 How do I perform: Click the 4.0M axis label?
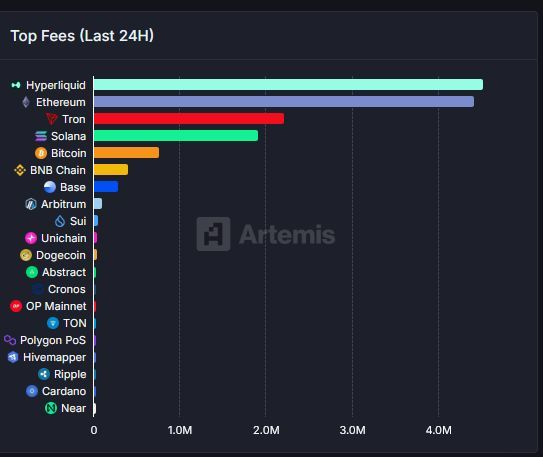[438, 430]
